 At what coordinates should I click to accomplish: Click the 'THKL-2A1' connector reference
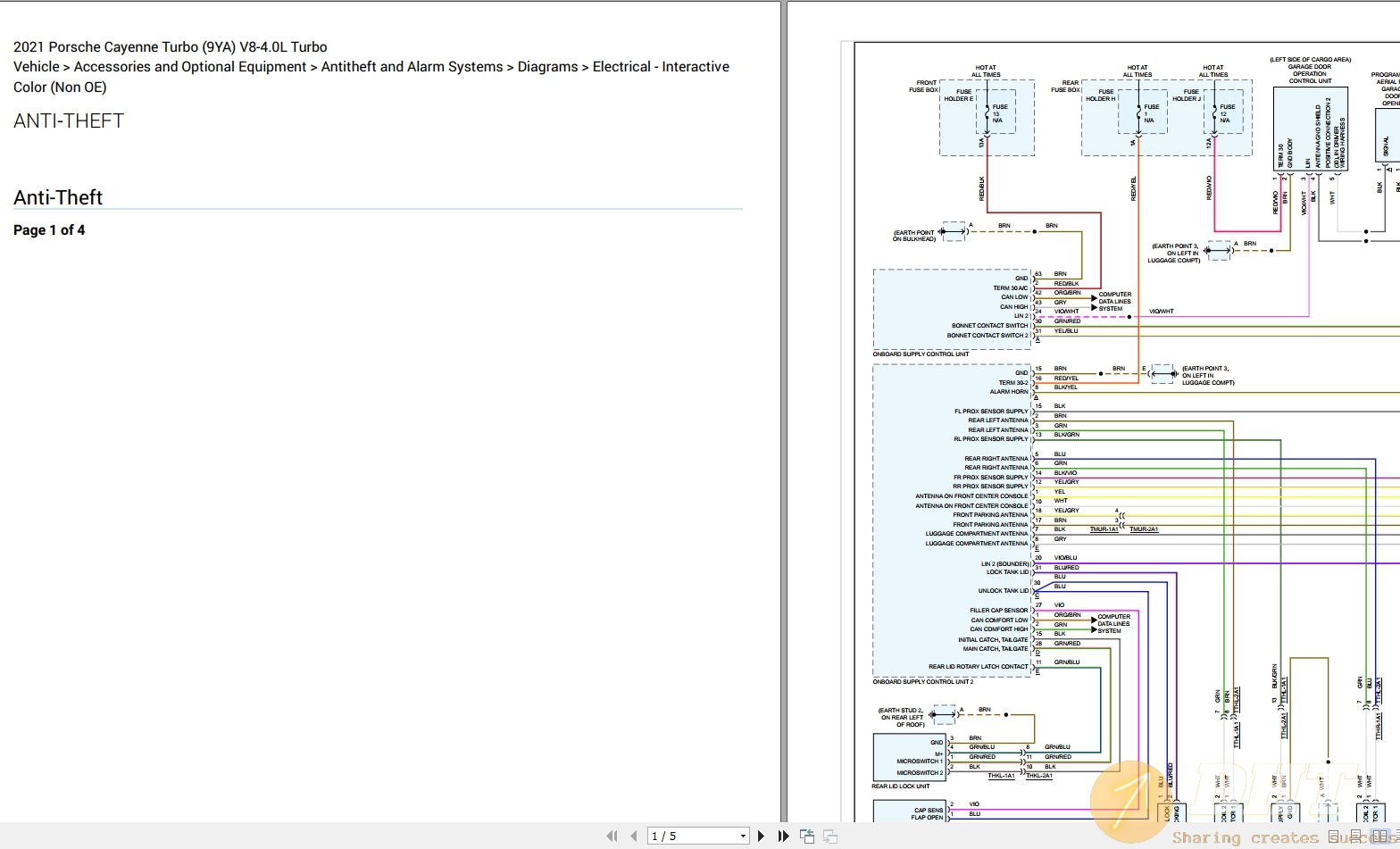(1038, 776)
